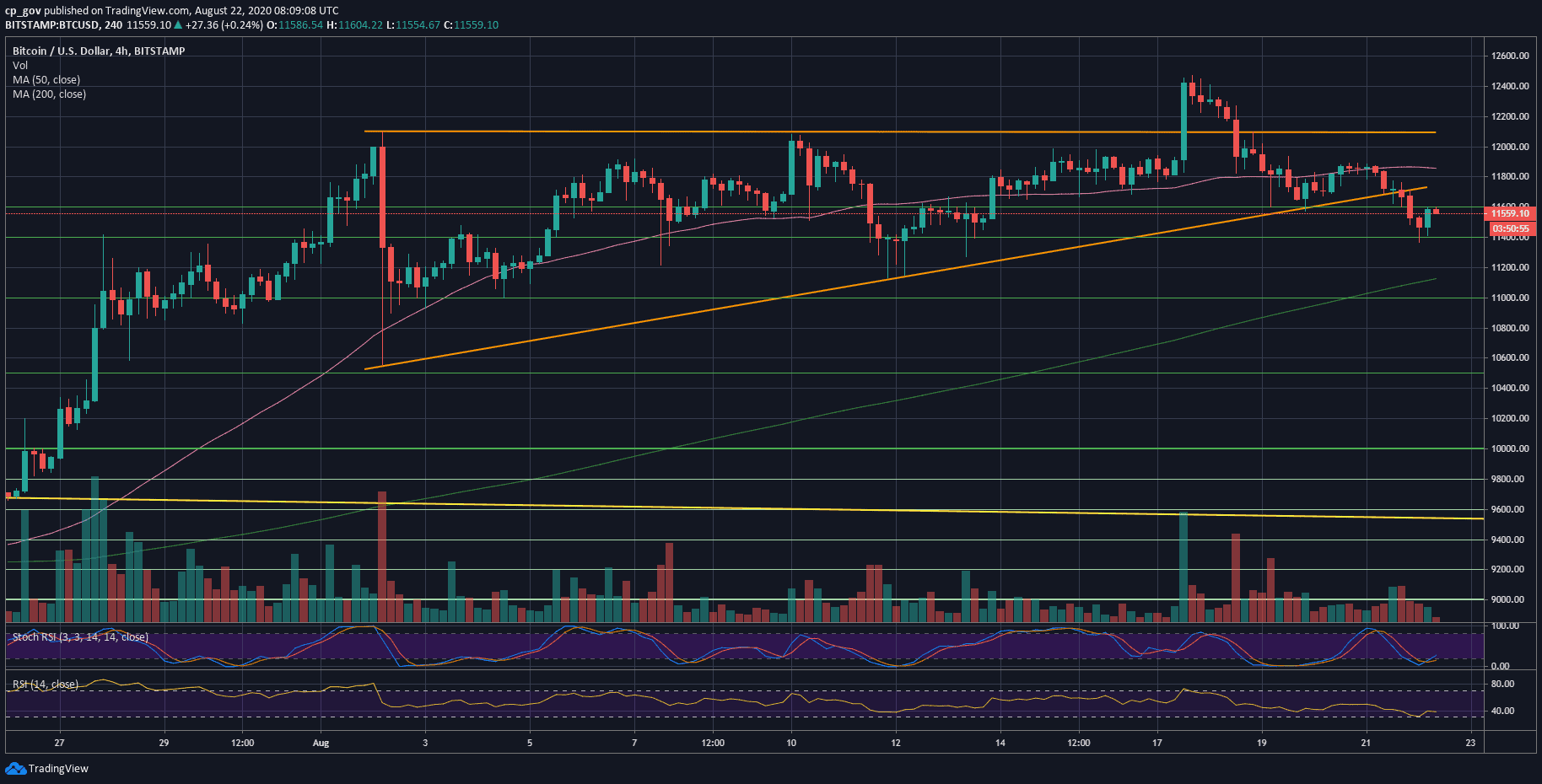This screenshot has width=1542, height=784.
Task: Click the MA (200, close) indicator label
Action: (49, 94)
